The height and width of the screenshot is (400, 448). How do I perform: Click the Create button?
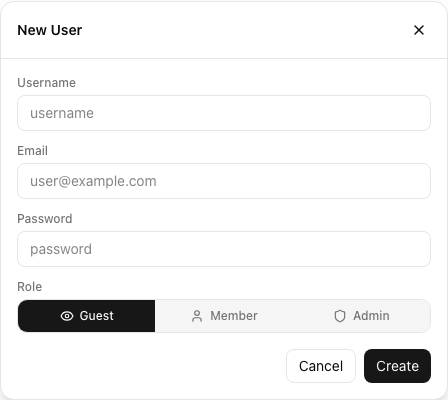click(397, 366)
